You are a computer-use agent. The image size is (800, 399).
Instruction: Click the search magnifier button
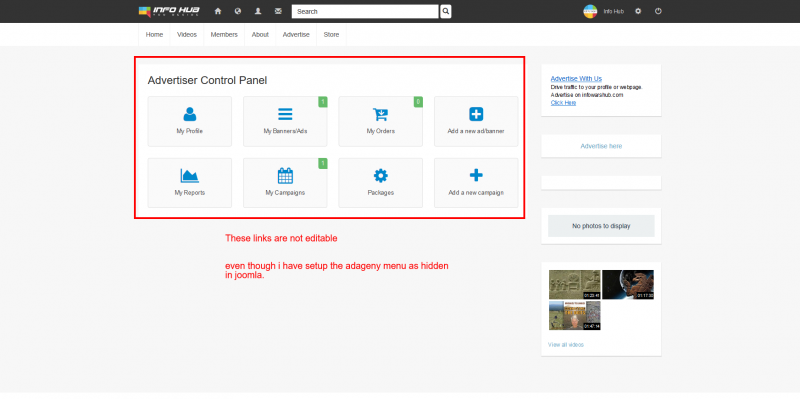click(446, 11)
